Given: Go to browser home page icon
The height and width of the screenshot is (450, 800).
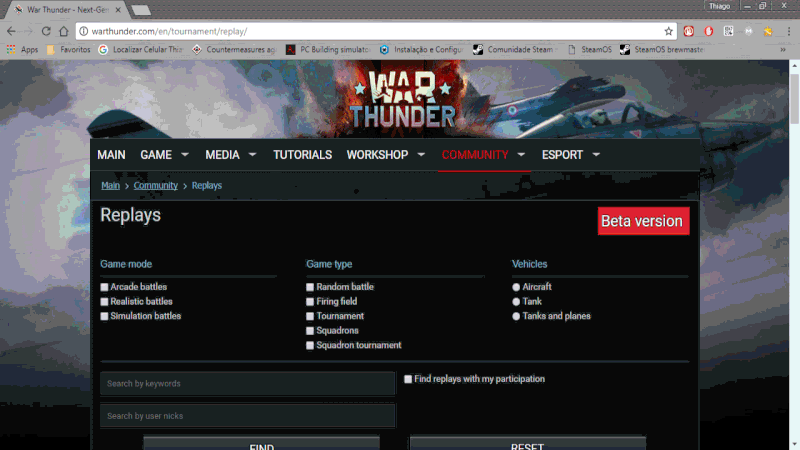Looking at the screenshot, I should tap(63, 31).
